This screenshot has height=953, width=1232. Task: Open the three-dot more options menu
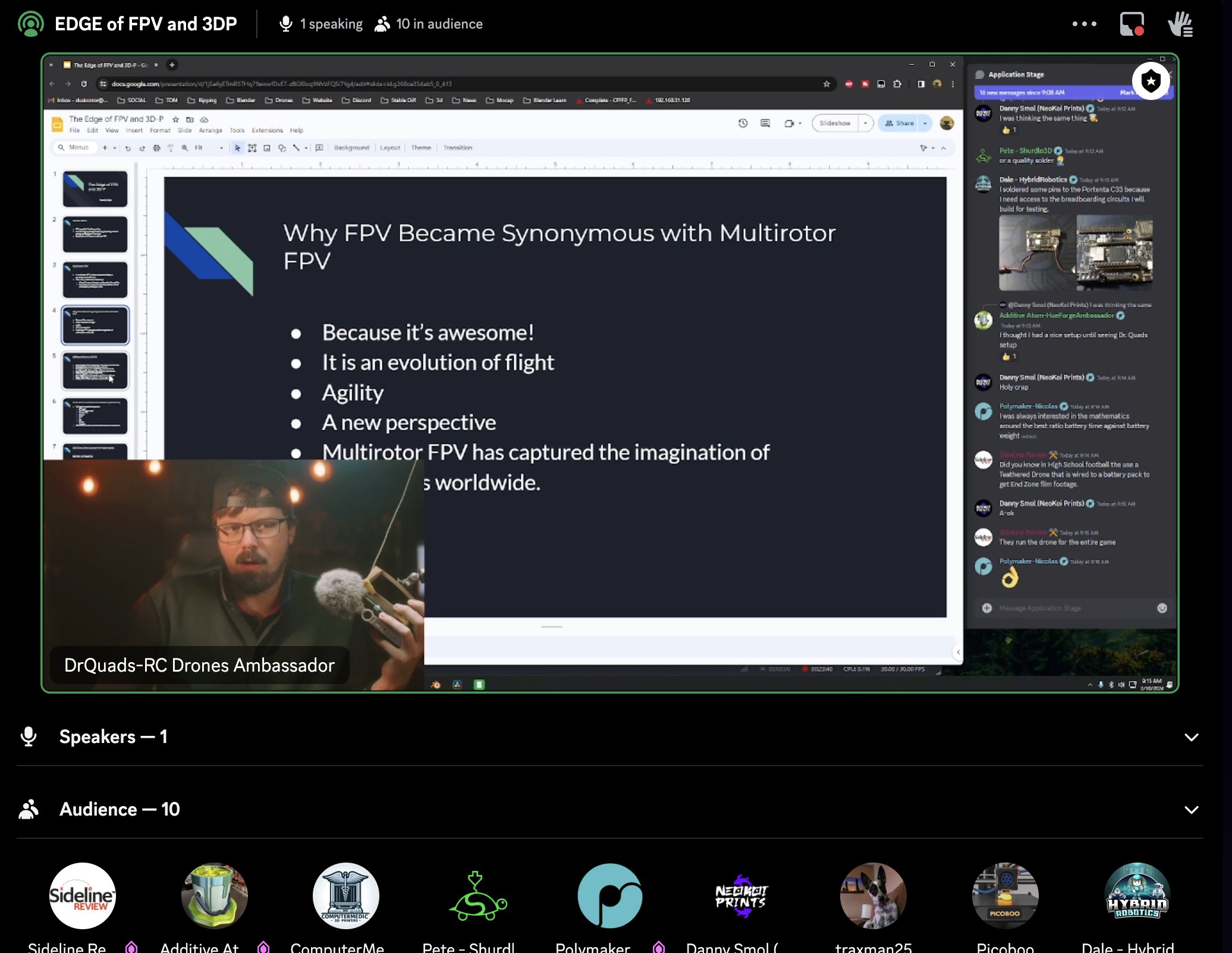pyautogui.click(x=1085, y=24)
